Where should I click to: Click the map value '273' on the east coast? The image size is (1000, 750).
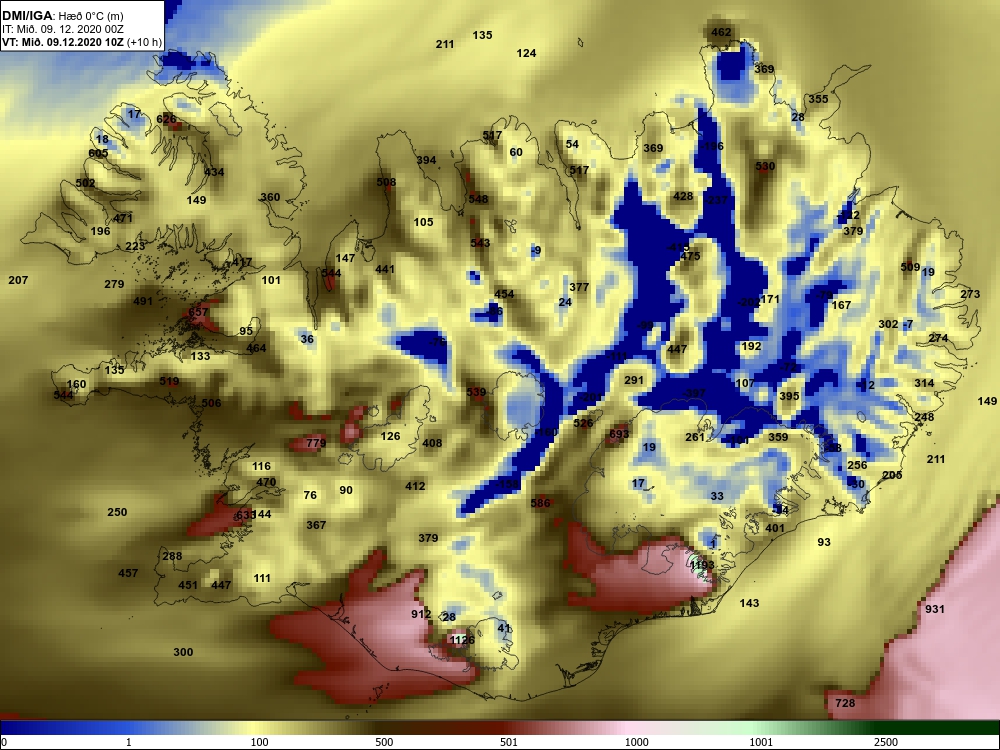[970, 294]
